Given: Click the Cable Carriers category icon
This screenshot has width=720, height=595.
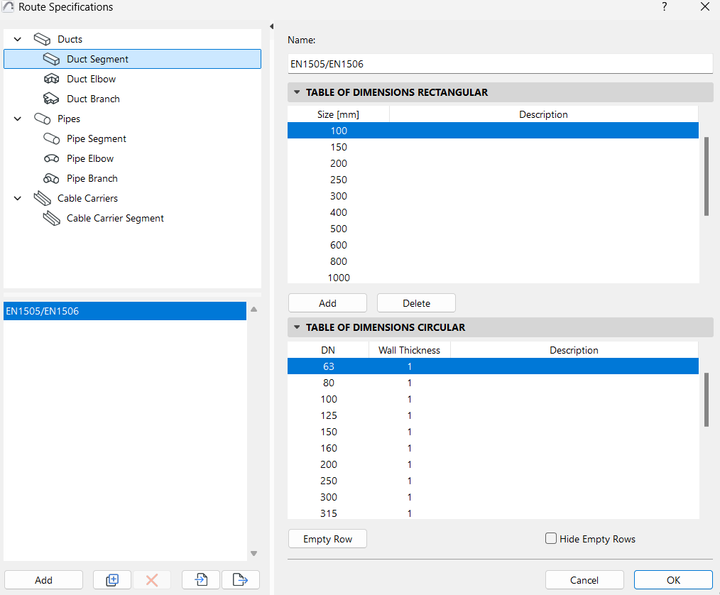Looking at the screenshot, I should [42, 198].
